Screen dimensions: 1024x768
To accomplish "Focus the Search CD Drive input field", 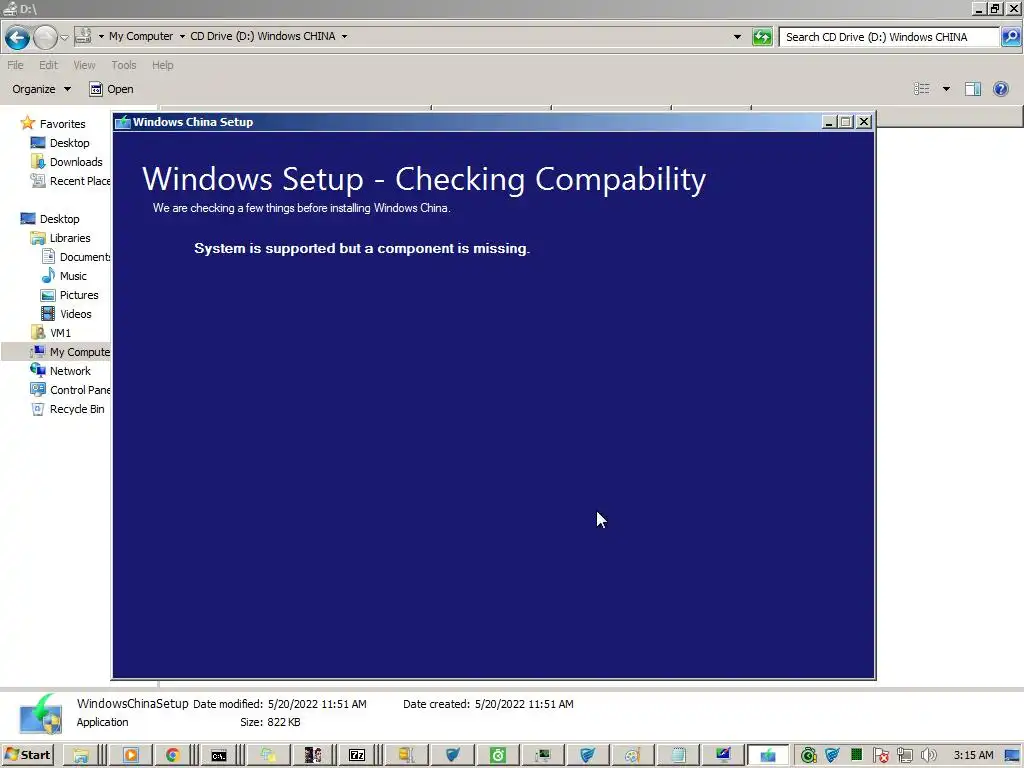I will pyautogui.click(x=889, y=37).
